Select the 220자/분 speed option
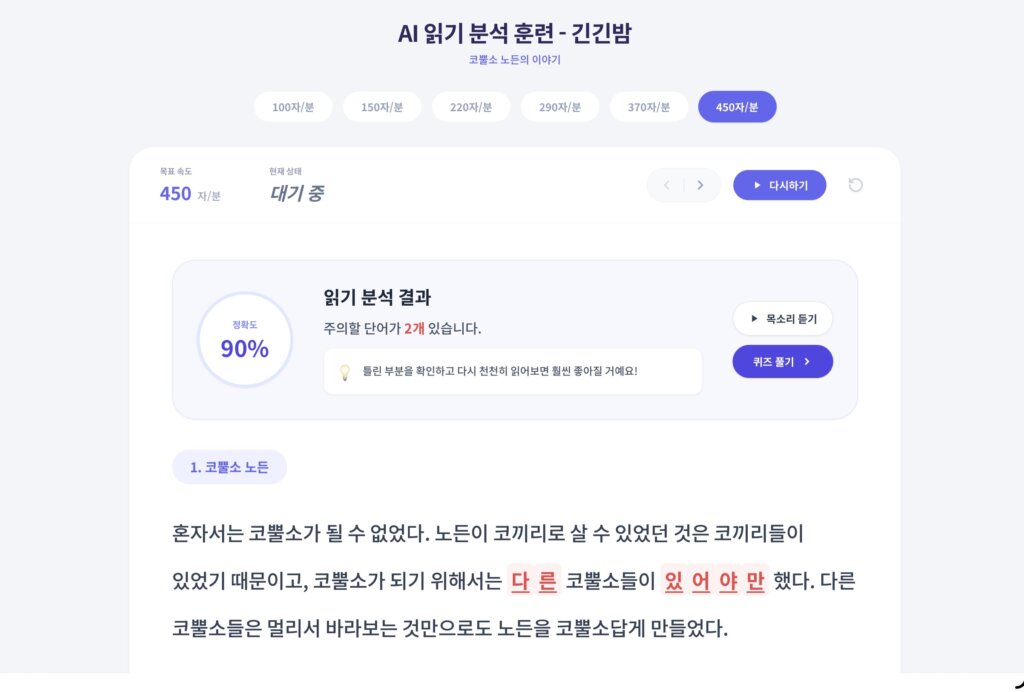This screenshot has width=1024, height=692. pyautogui.click(x=471, y=107)
